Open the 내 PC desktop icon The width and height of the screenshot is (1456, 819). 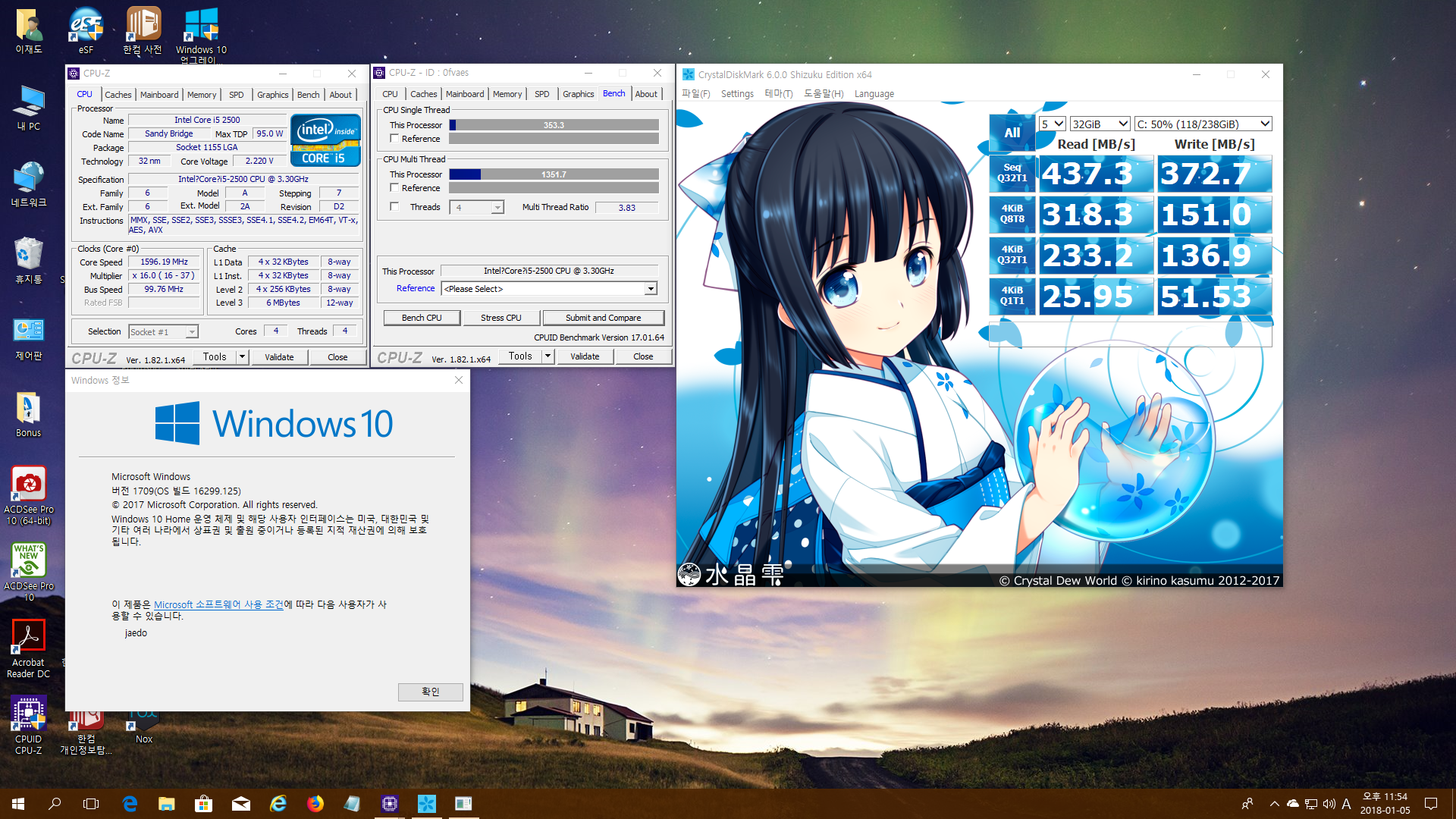[x=29, y=108]
